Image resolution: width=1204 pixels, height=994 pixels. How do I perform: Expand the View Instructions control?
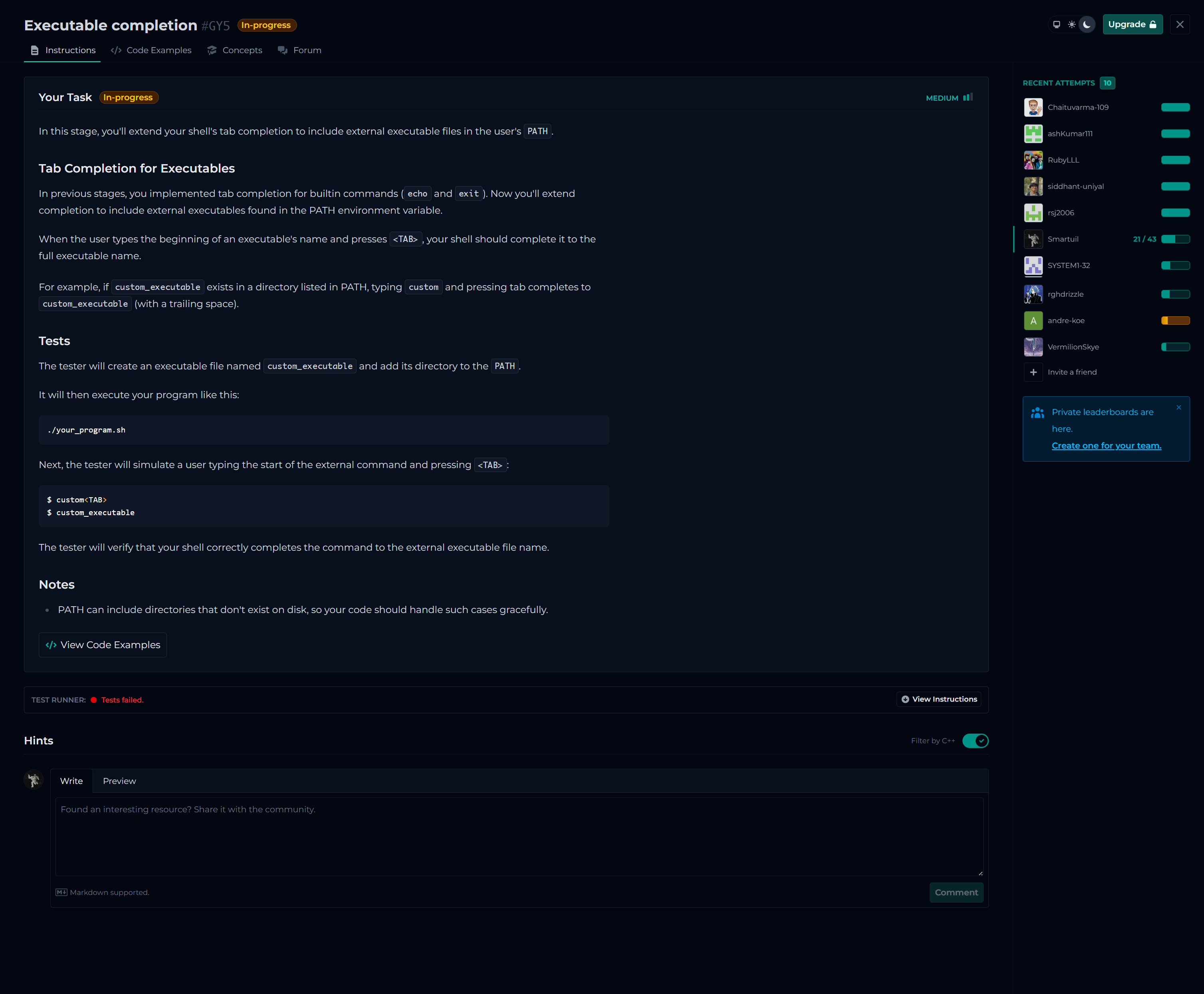pyautogui.click(x=939, y=699)
